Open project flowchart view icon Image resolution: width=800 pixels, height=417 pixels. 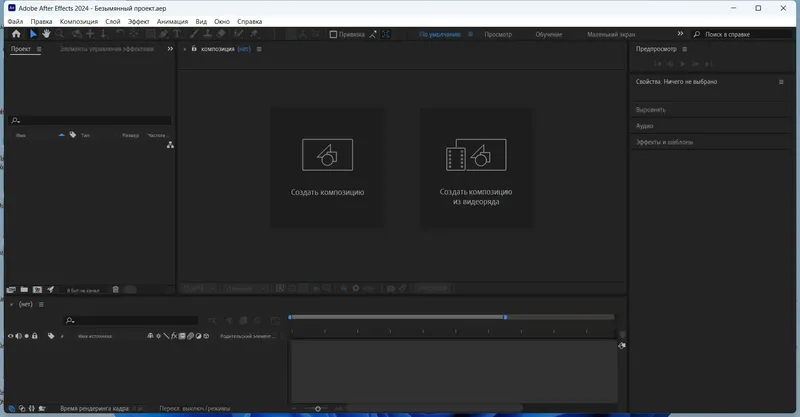click(170, 145)
